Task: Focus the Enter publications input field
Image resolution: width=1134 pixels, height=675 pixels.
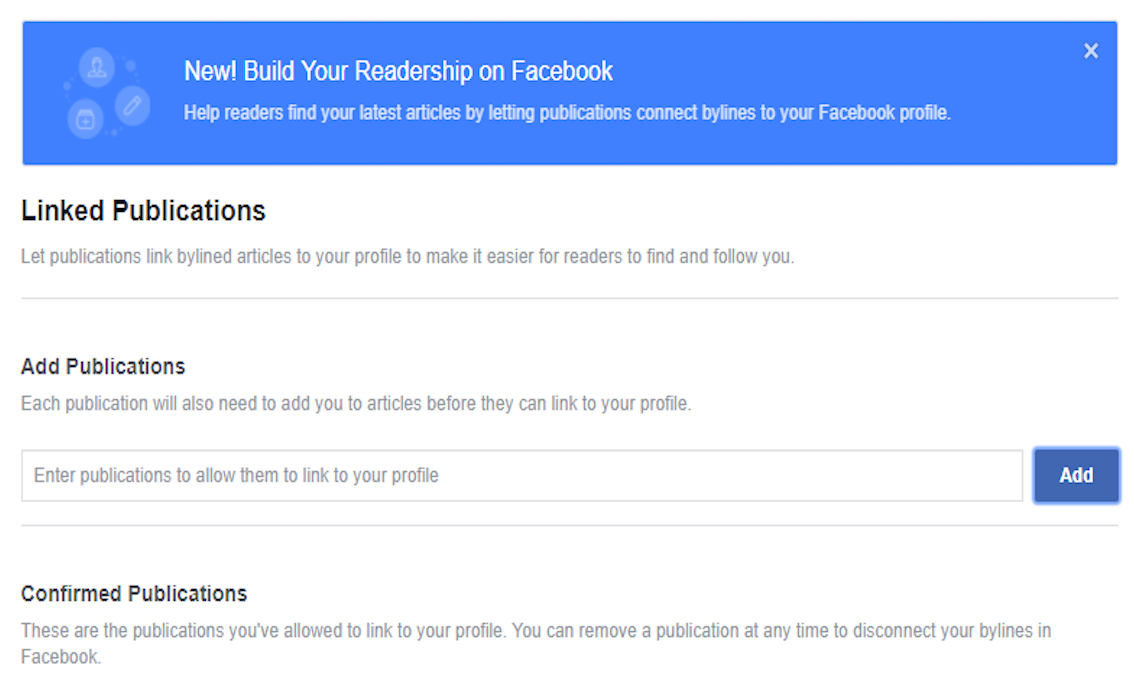Action: point(521,475)
